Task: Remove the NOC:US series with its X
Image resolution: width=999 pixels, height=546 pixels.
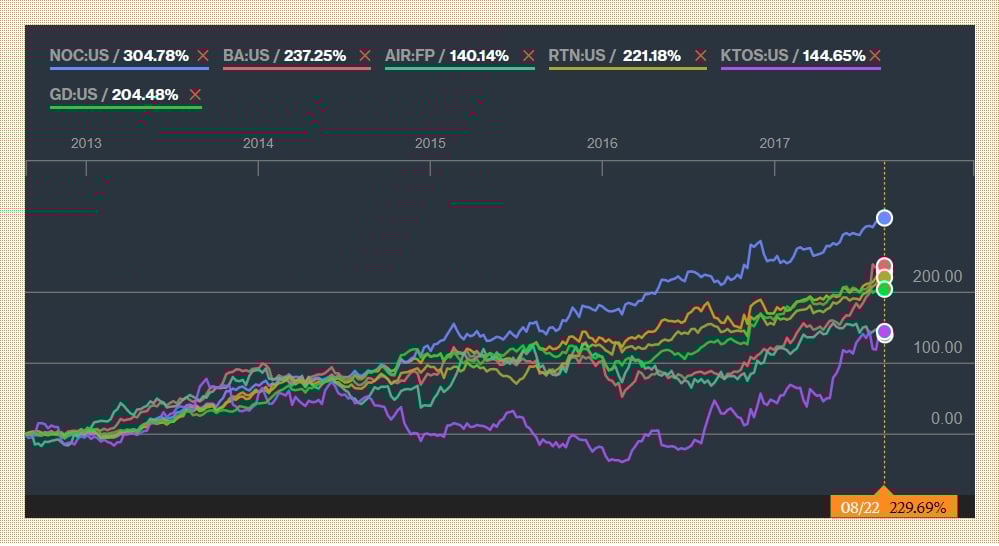Action: pos(203,56)
